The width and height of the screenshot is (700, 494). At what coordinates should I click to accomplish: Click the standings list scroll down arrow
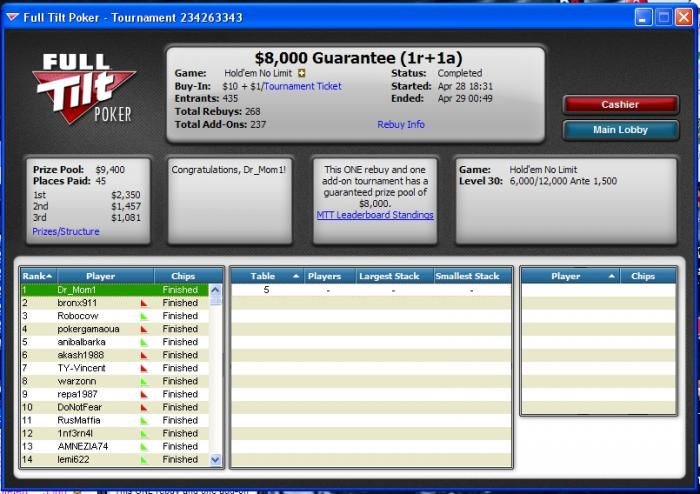(215, 460)
